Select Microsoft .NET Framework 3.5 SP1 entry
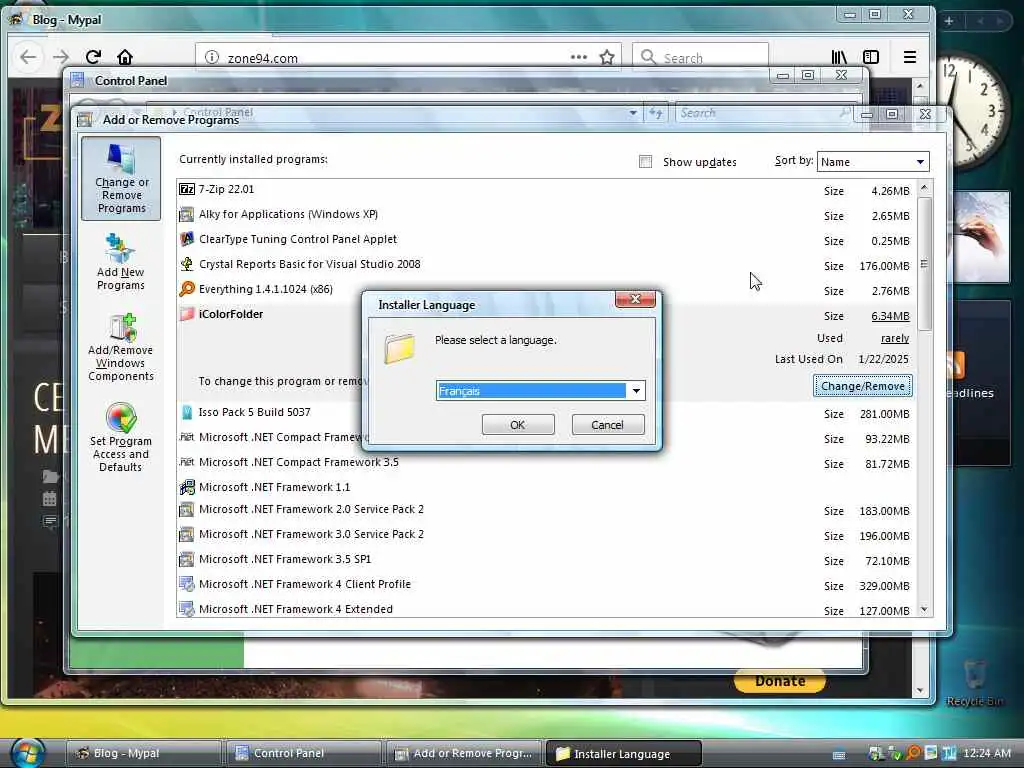 285,559
